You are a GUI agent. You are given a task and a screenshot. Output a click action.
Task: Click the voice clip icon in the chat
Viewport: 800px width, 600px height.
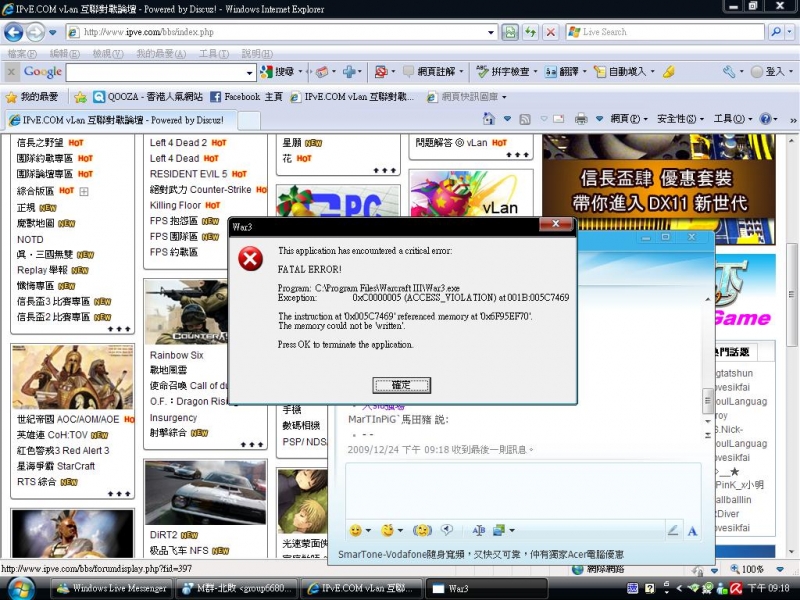click(447, 530)
